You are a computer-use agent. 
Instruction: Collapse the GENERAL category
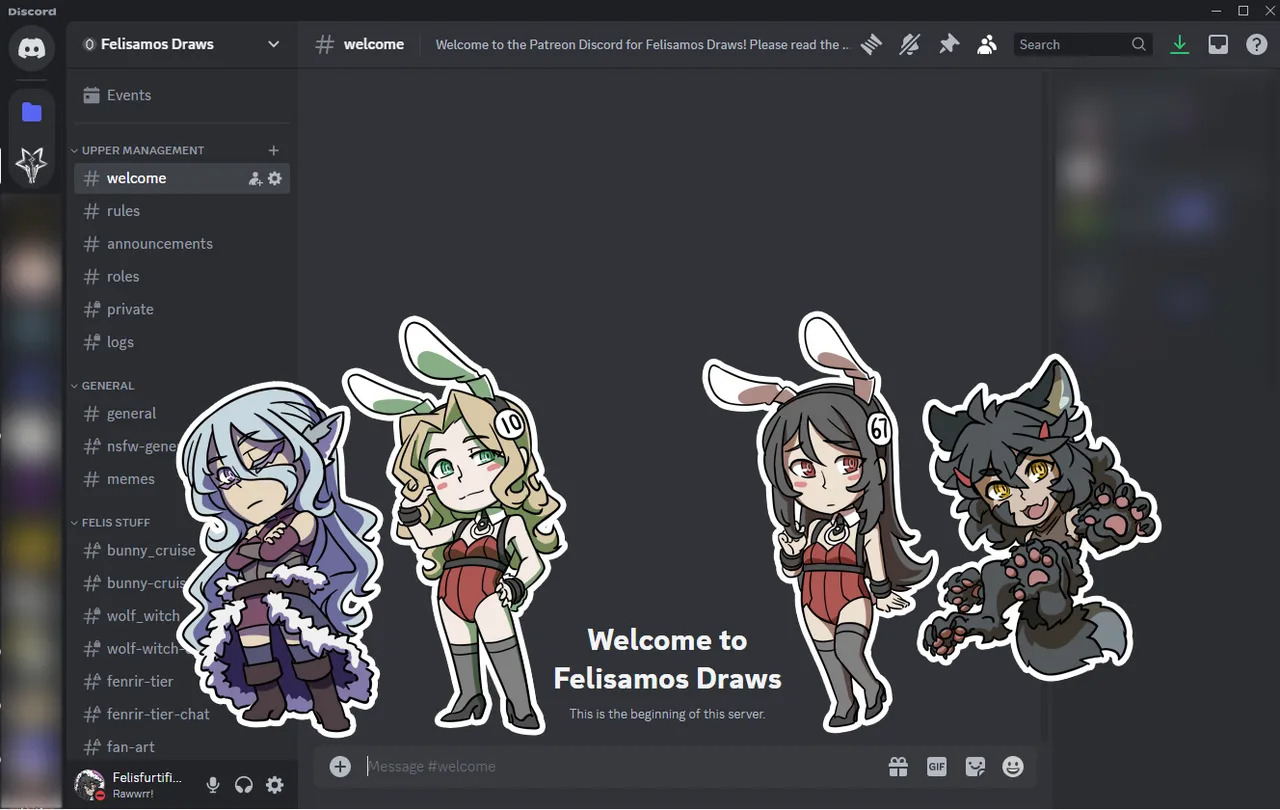point(107,385)
